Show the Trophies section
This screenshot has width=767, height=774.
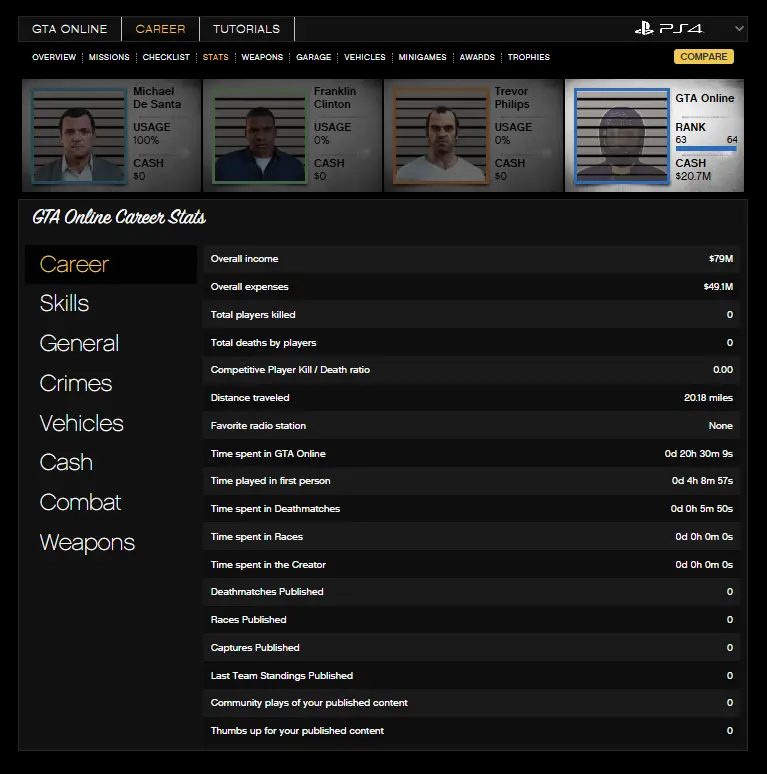(528, 57)
